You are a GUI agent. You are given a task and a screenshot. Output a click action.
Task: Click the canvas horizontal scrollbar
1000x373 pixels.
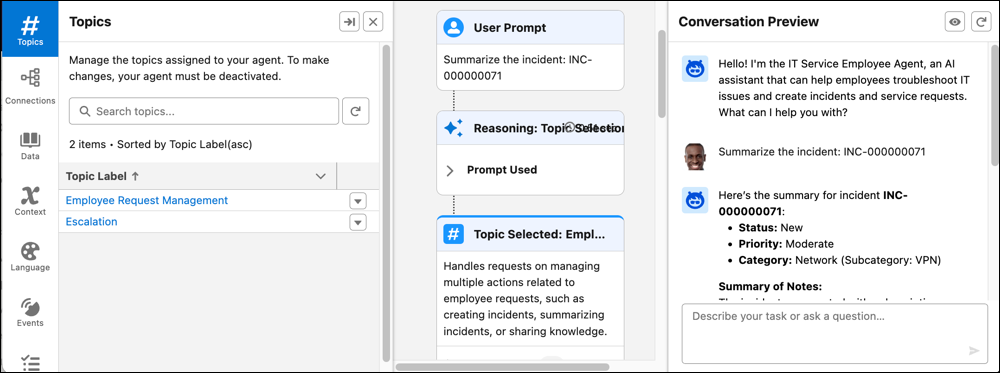(x=503, y=367)
